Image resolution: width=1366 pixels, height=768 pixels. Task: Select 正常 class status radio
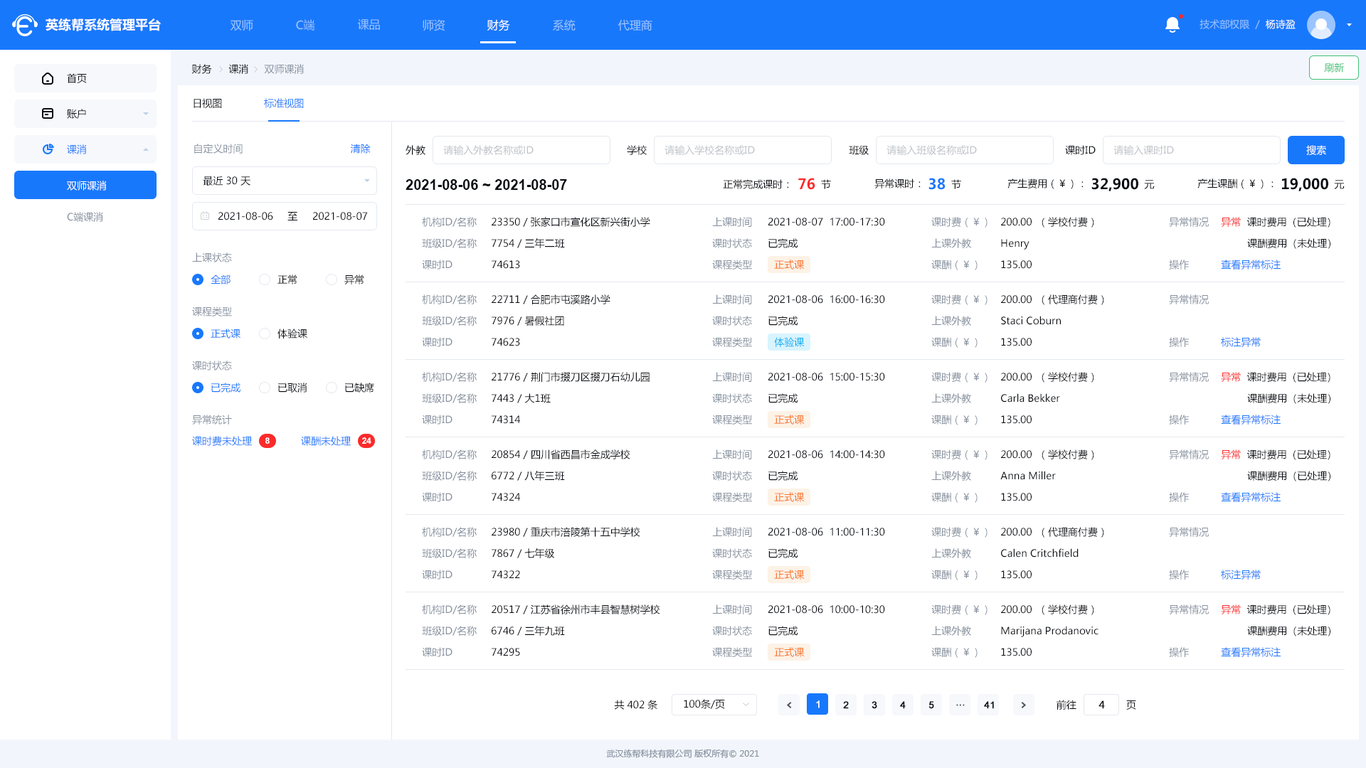[265, 280]
